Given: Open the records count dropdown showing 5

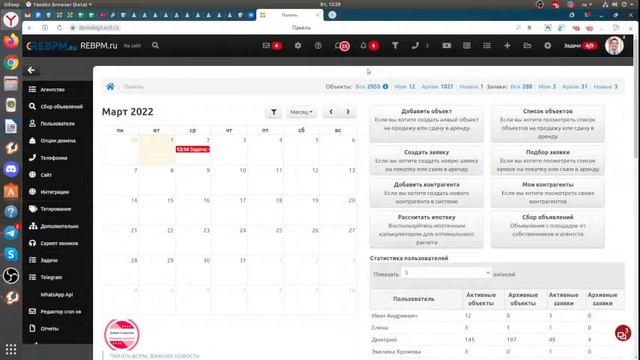Looking at the screenshot, I should [447, 273].
